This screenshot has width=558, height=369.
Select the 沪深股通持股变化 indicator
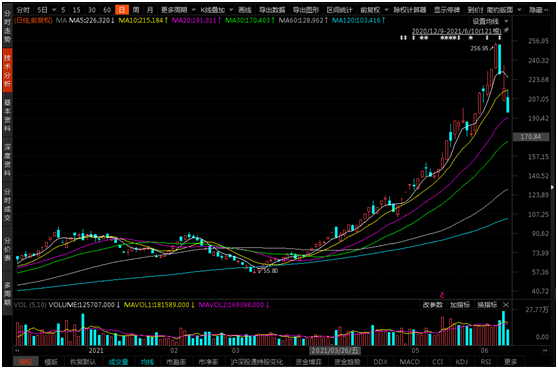(257, 362)
